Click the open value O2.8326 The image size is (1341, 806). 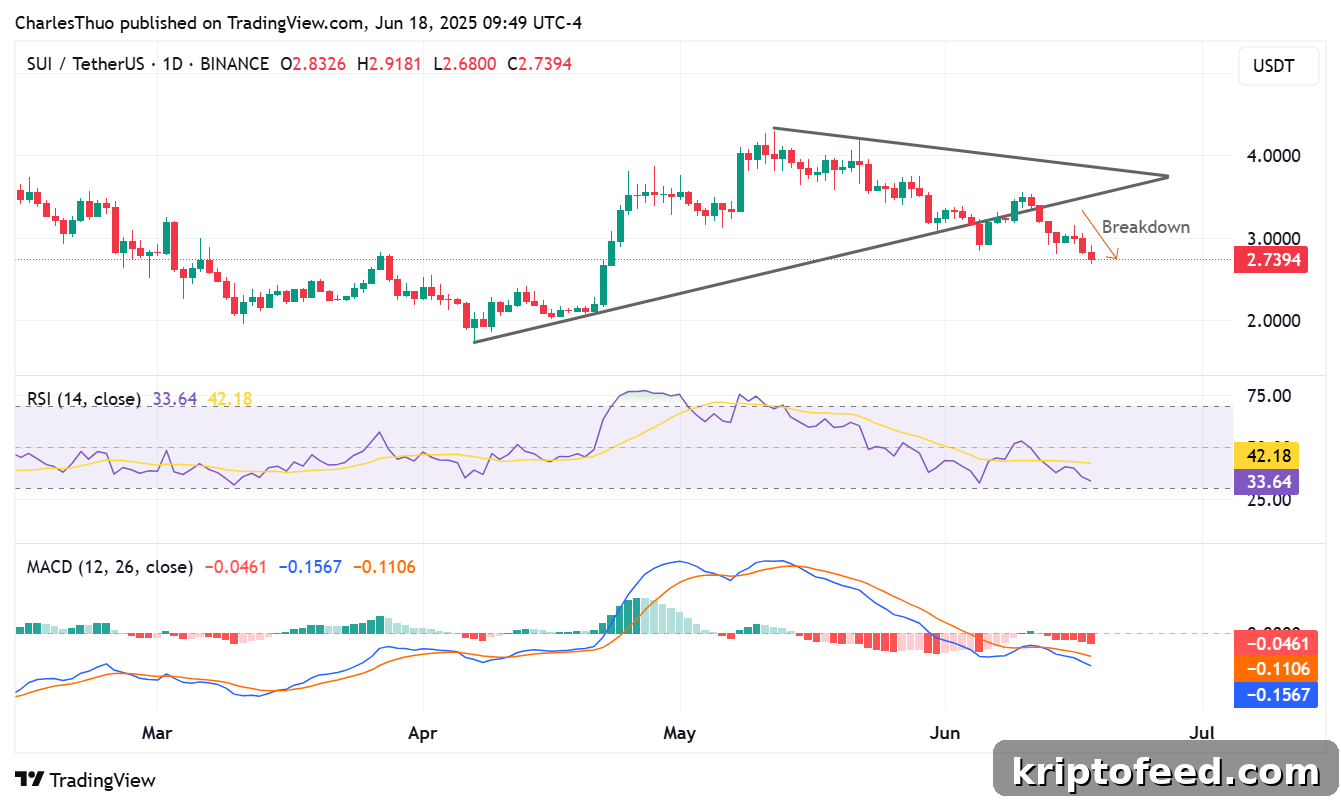pyautogui.click(x=313, y=64)
